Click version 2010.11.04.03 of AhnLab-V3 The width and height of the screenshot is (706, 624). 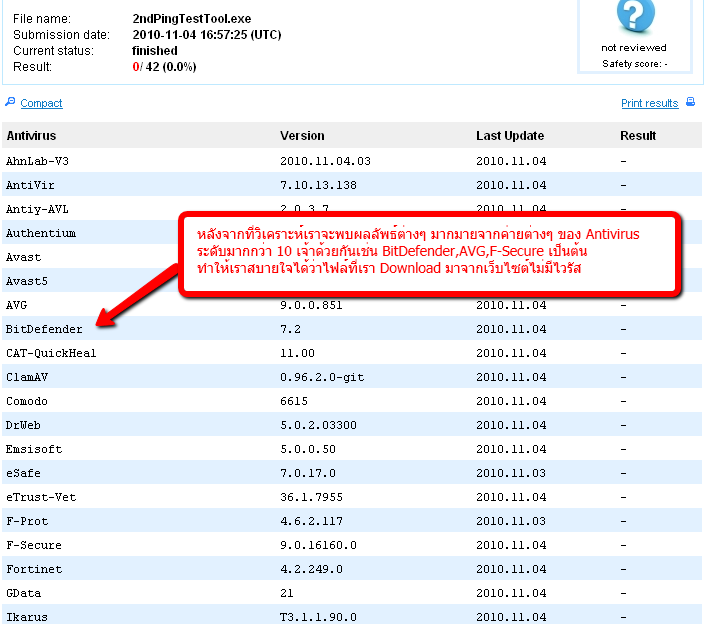(x=325, y=161)
